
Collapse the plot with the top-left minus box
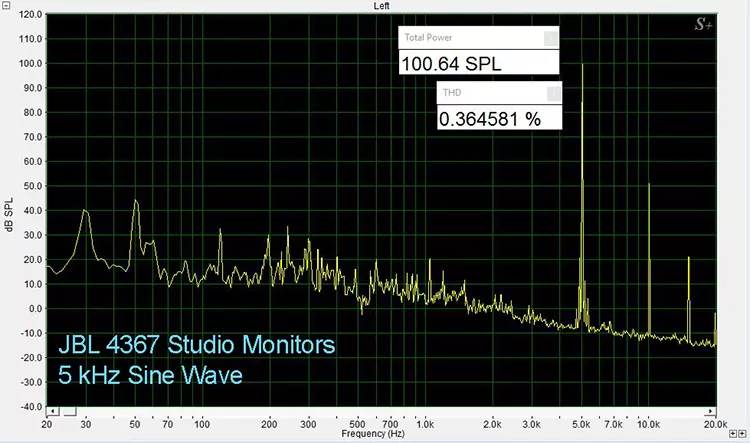[5, 5]
